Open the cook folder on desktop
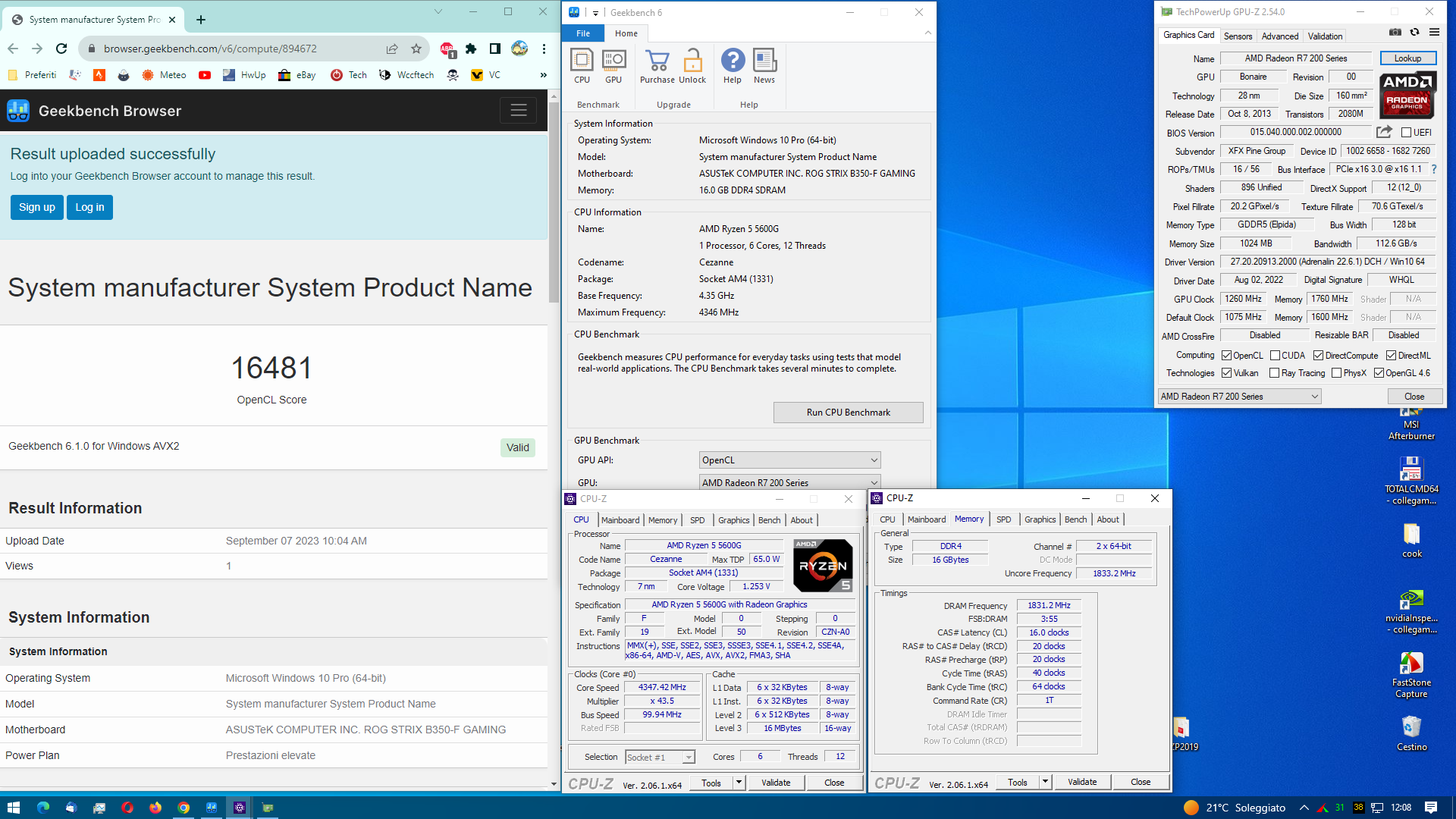Image resolution: width=1456 pixels, height=819 pixels. (1411, 541)
